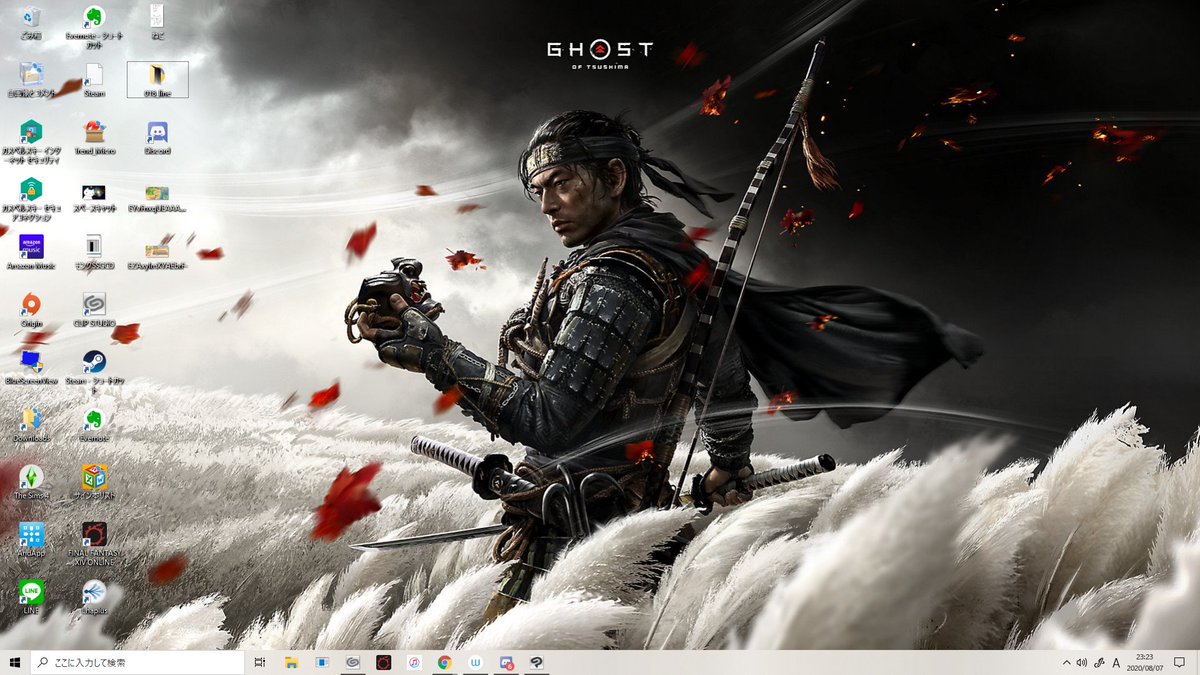1200x675 pixels.
Task: Open the Action Center notifications
Action: point(1179,663)
